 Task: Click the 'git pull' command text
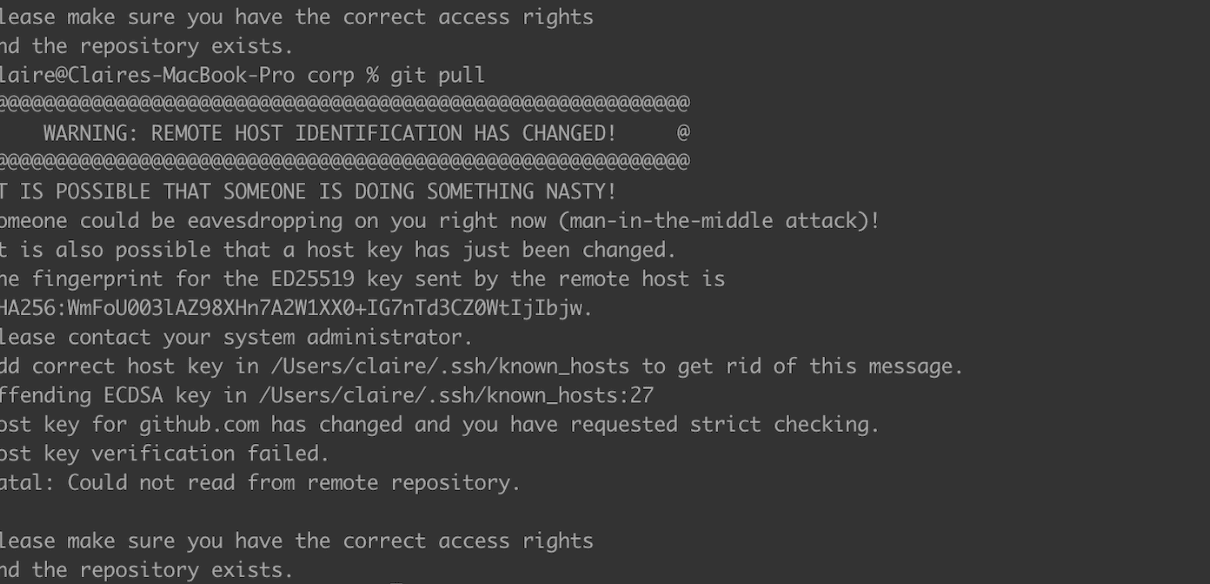437,75
